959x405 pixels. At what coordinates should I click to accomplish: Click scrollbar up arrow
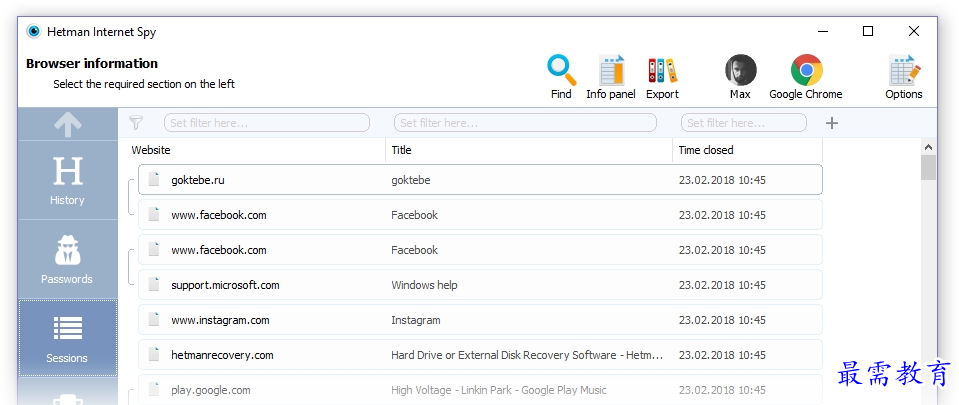(x=928, y=147)
